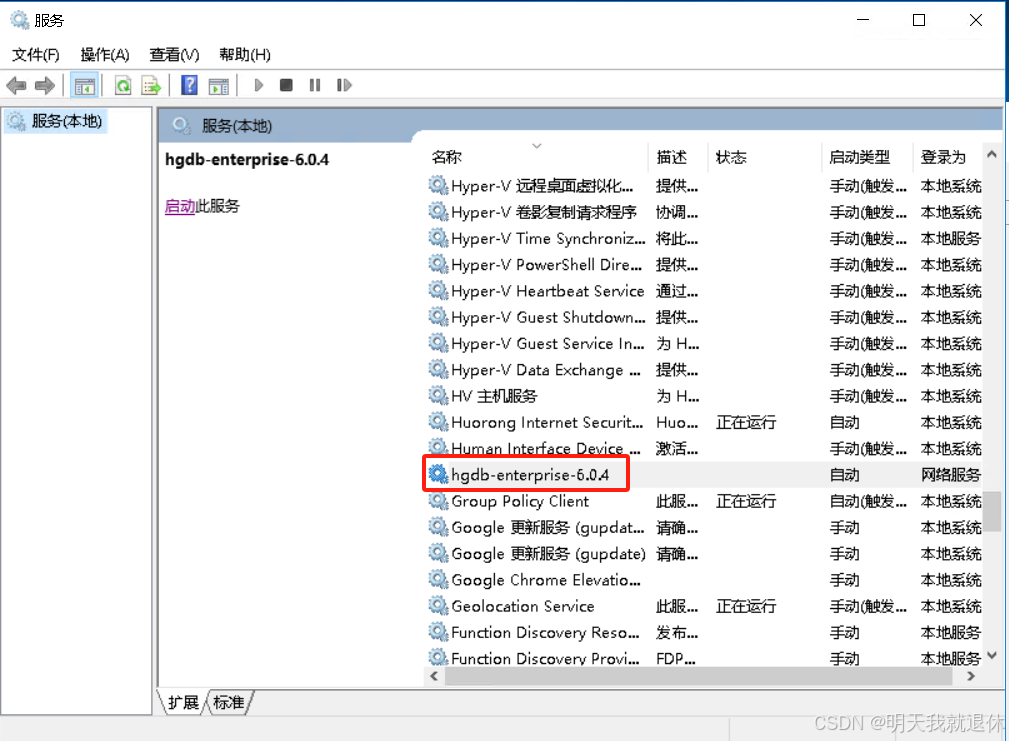Screen dimensions: 1009x741
Task: Select the Group Policy Client row
Action: 703,500
